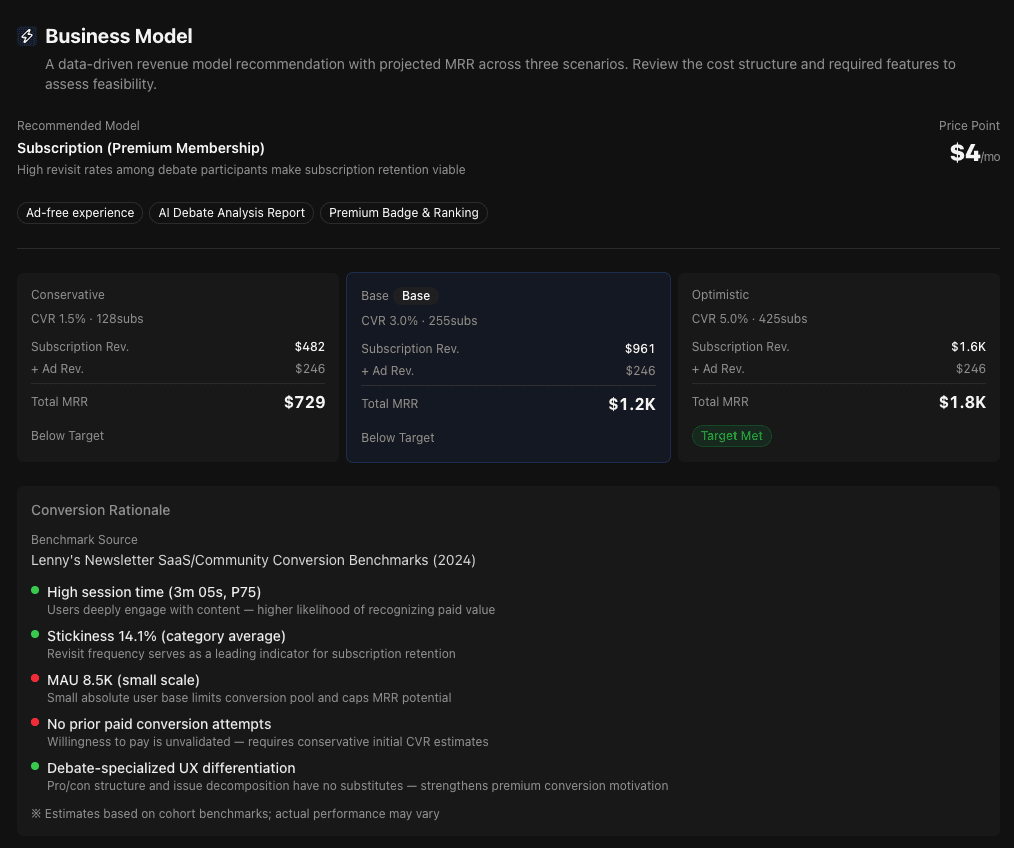The width and height of the screenshot is (1014, 848).
Task: Switch to the Base scenario tab
Action: pyautogui.click(x=416, y=296)
